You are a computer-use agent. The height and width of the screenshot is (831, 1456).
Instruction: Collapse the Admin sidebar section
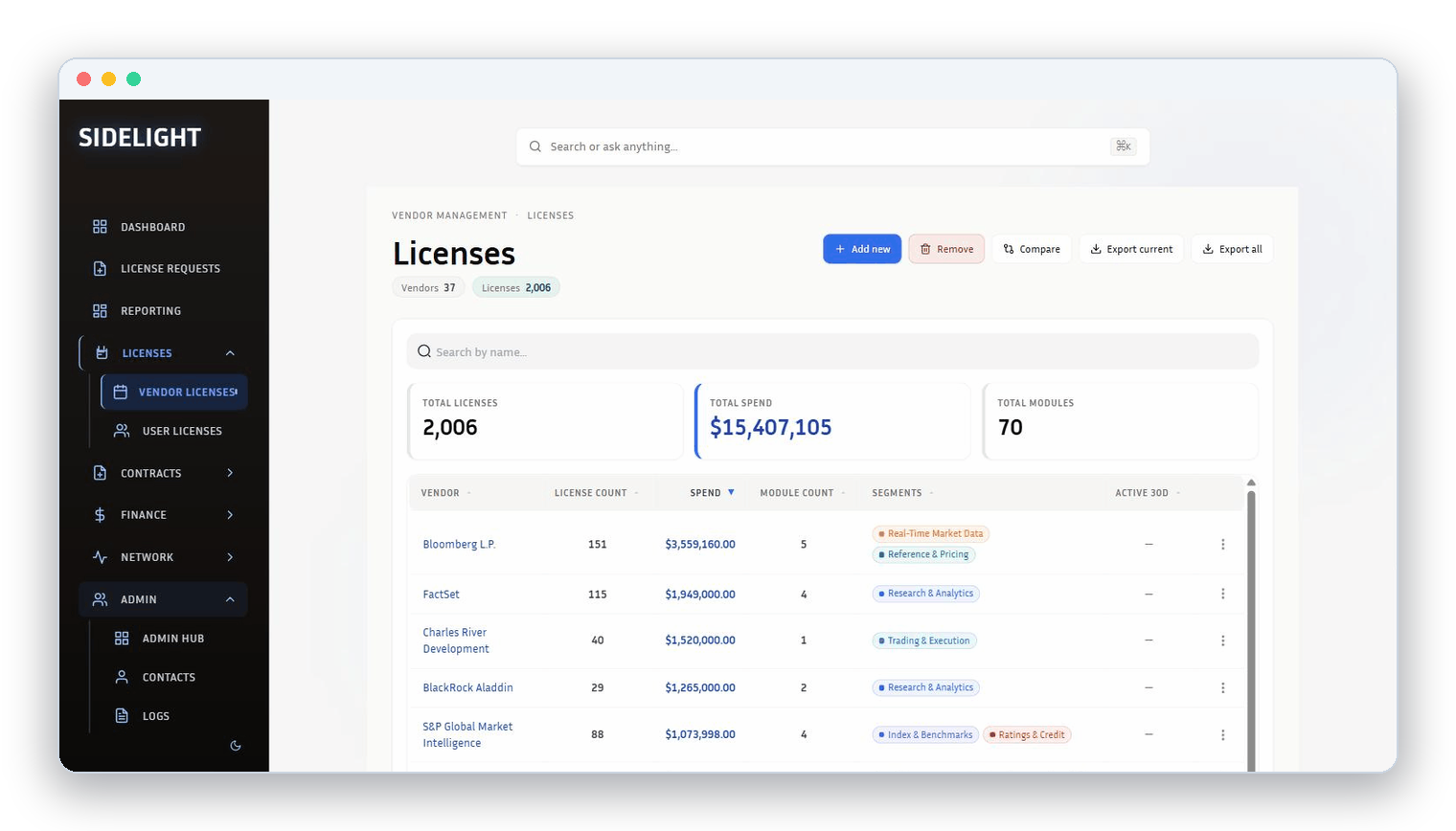pos(230,599)
